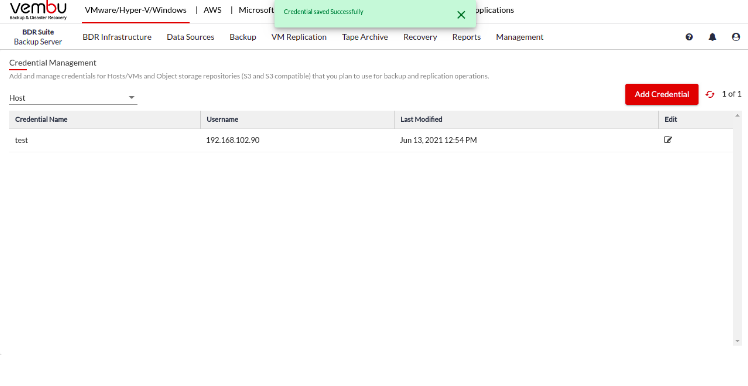Image resolution: width=748 pixels, height=386 pixels.
Task: Switch to the Microsoft tab
Action: (x=256, y=10)
